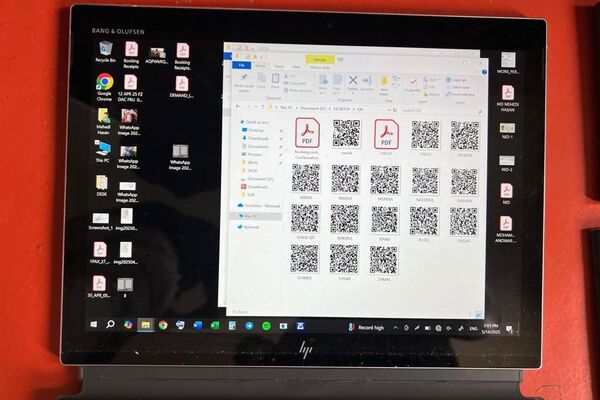Click the Windows Start button

[x=96, y=325]
